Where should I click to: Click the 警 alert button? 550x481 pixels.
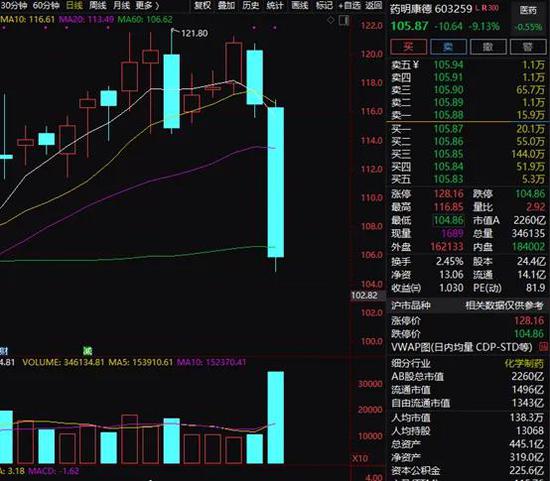(528, 47)
